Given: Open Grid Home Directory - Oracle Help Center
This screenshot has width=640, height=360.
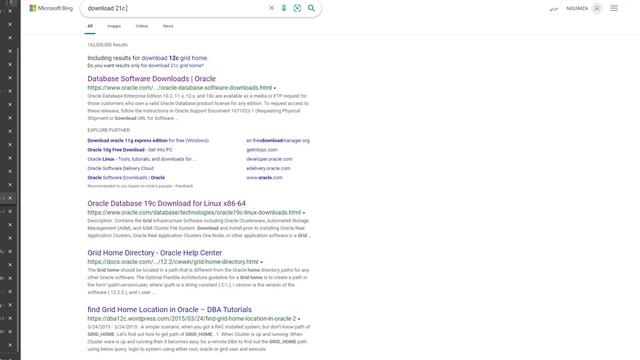Looking at the screenshot, I should click(x=155, y=253).
